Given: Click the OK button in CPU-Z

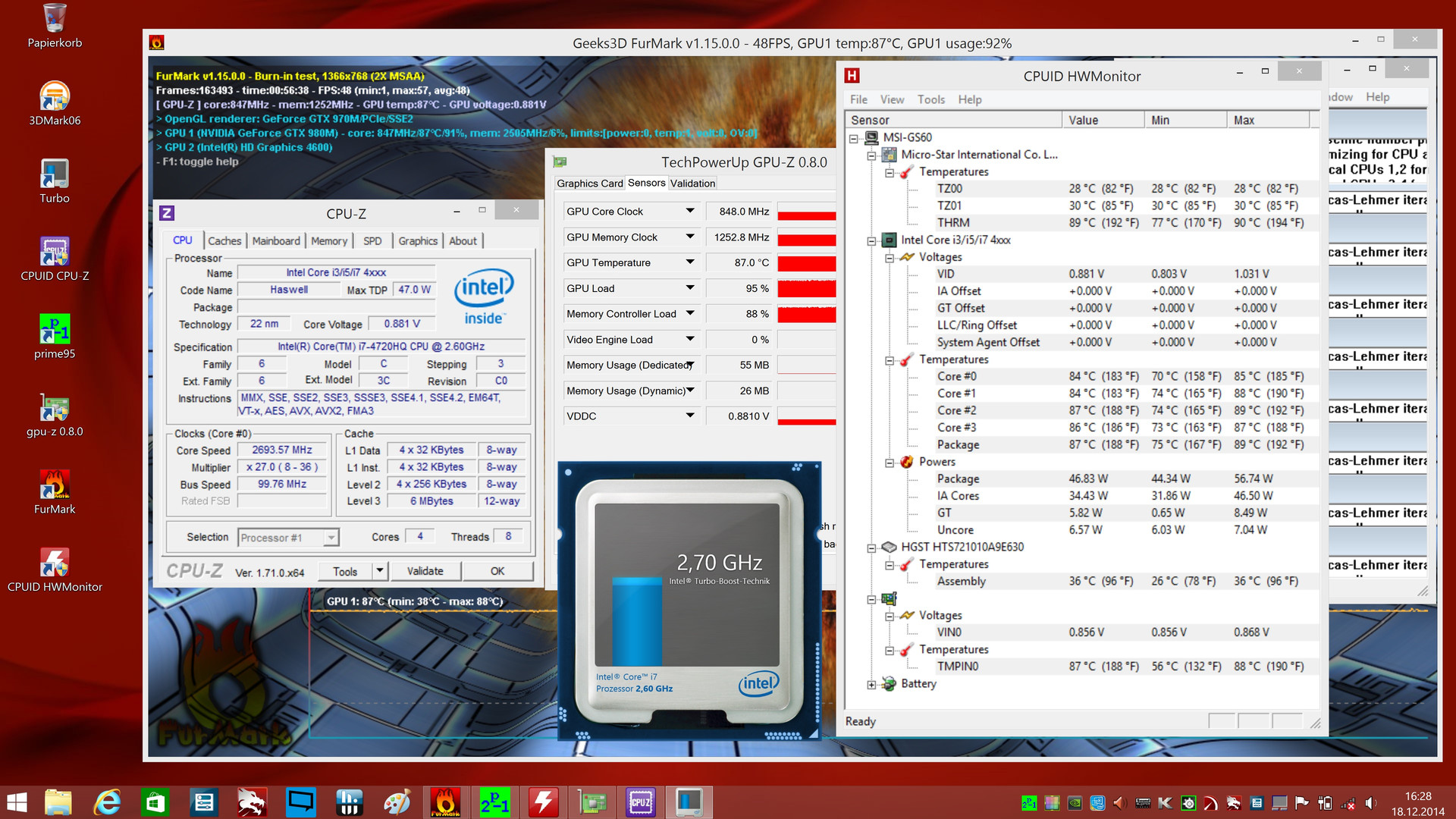Looking at the screenshot, I should (x=497, y=571).
